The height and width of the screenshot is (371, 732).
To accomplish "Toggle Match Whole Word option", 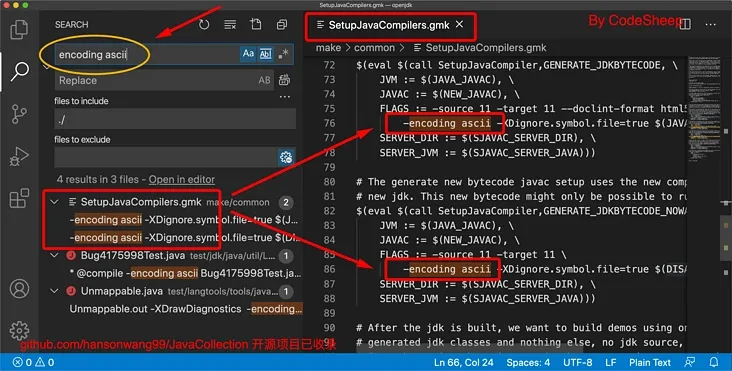I will point(266,54).
